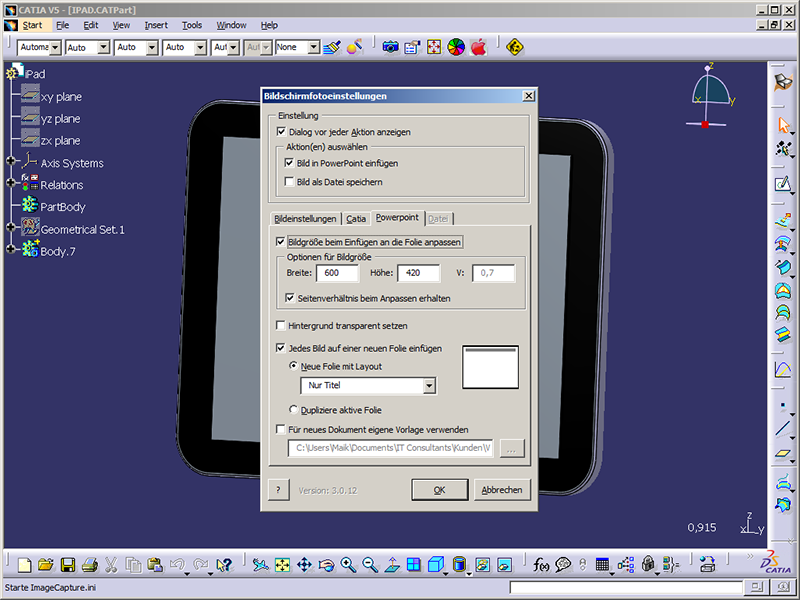Open the 'Automa' dropdown in top toolbar
The height and width of the screenshot is (600, 800).
pyautogui.click(x=55, y=47)
